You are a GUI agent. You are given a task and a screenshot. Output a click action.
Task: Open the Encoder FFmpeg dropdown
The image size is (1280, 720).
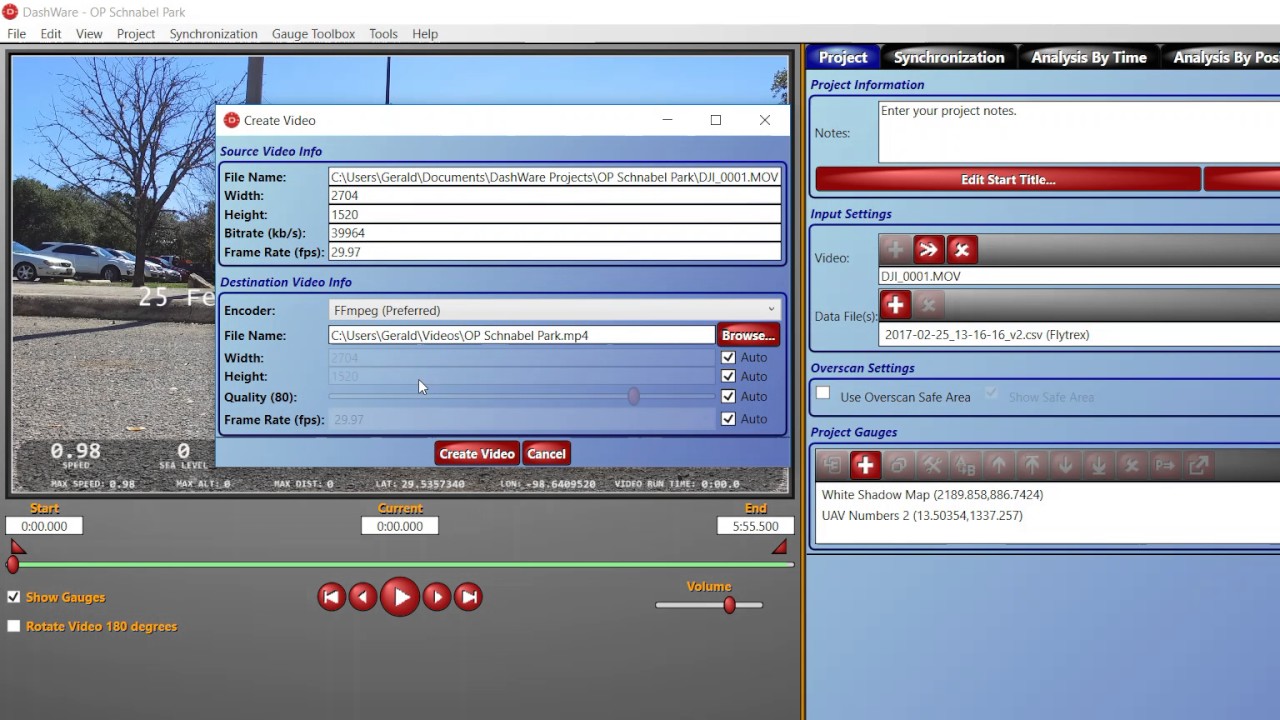tap(554, 310)
